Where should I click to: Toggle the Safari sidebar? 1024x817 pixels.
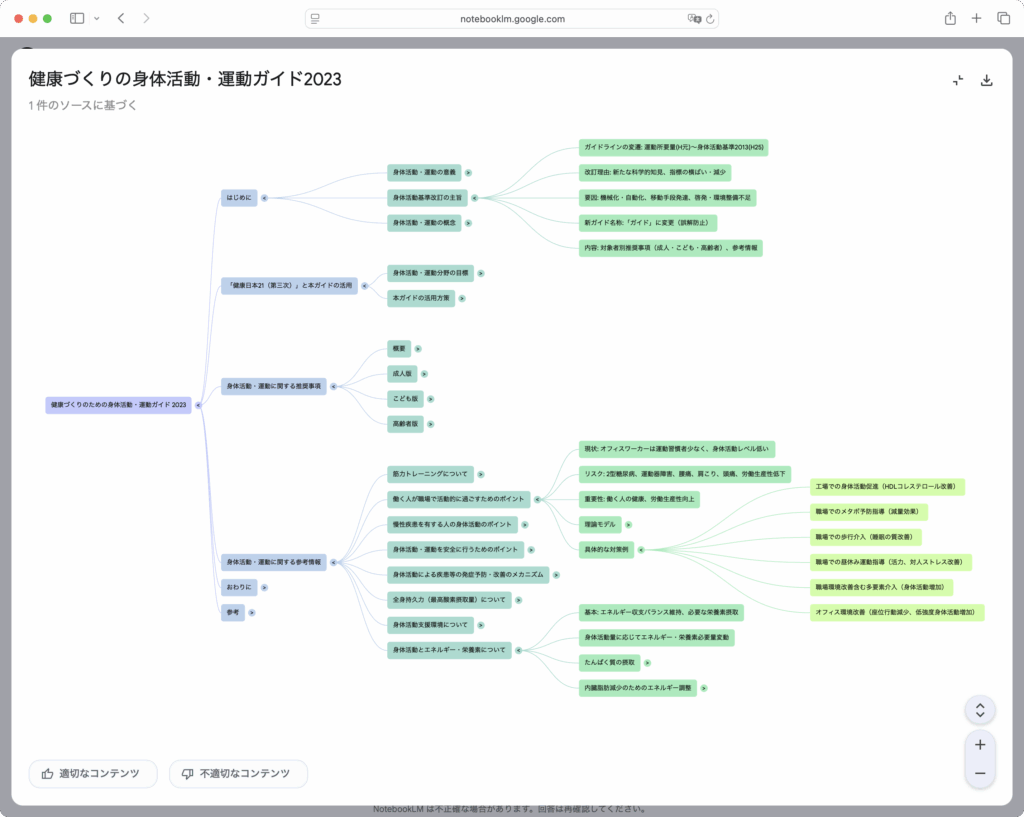77,18
